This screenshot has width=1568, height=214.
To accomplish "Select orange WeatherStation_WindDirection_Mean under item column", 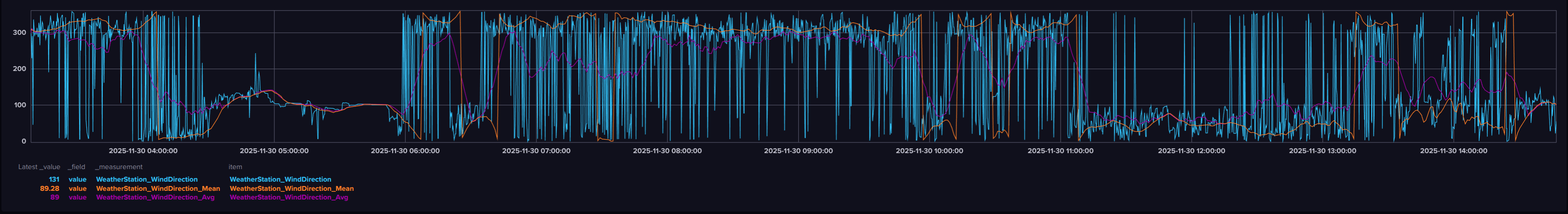I will [291, 188].
